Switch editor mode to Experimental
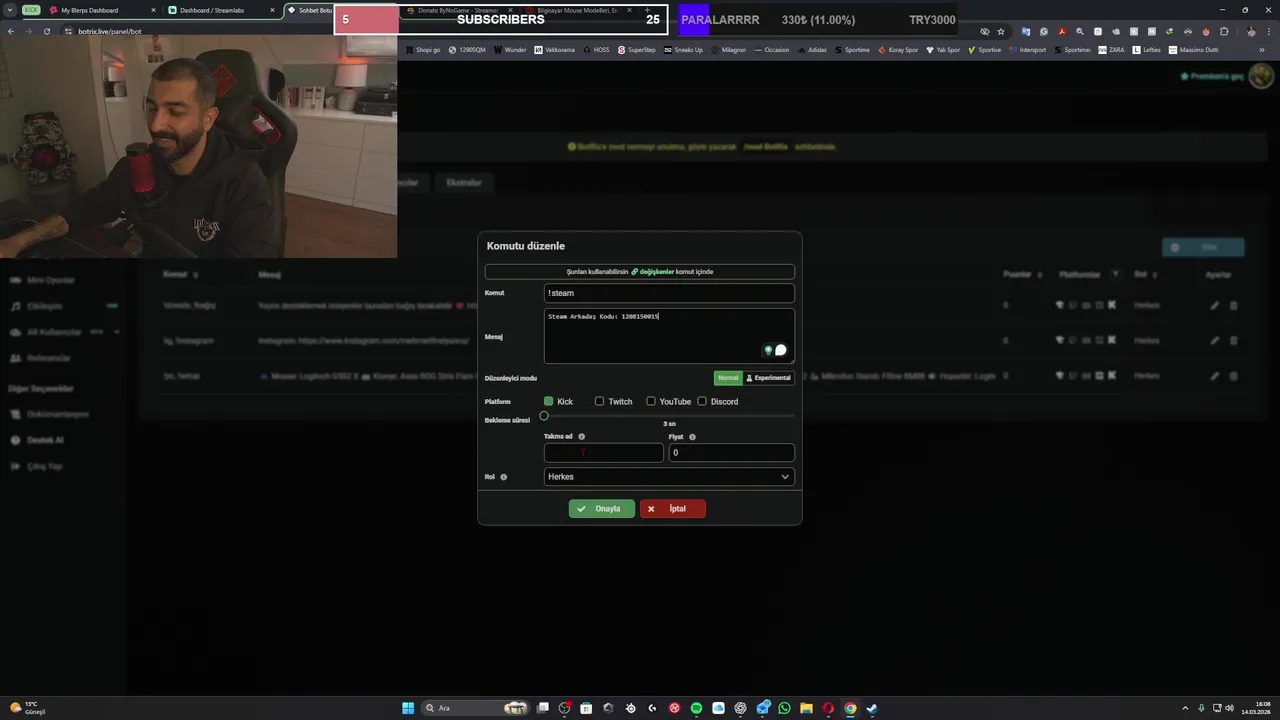 (769, 378)
